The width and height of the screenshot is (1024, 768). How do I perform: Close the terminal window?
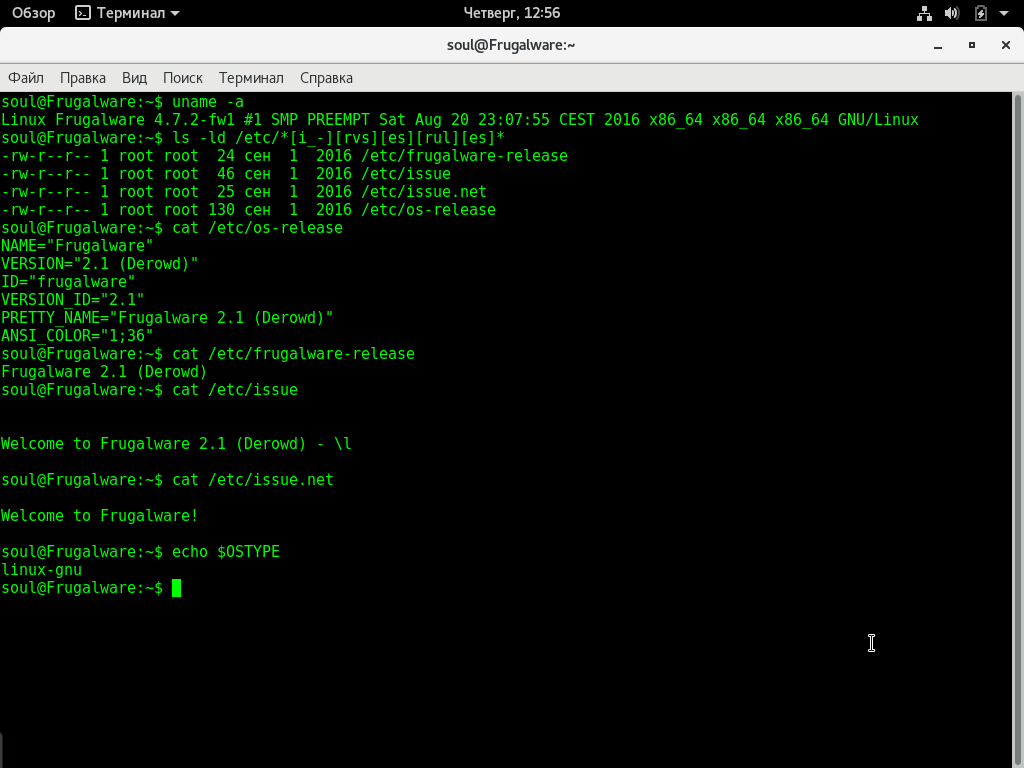[1006, 45]
